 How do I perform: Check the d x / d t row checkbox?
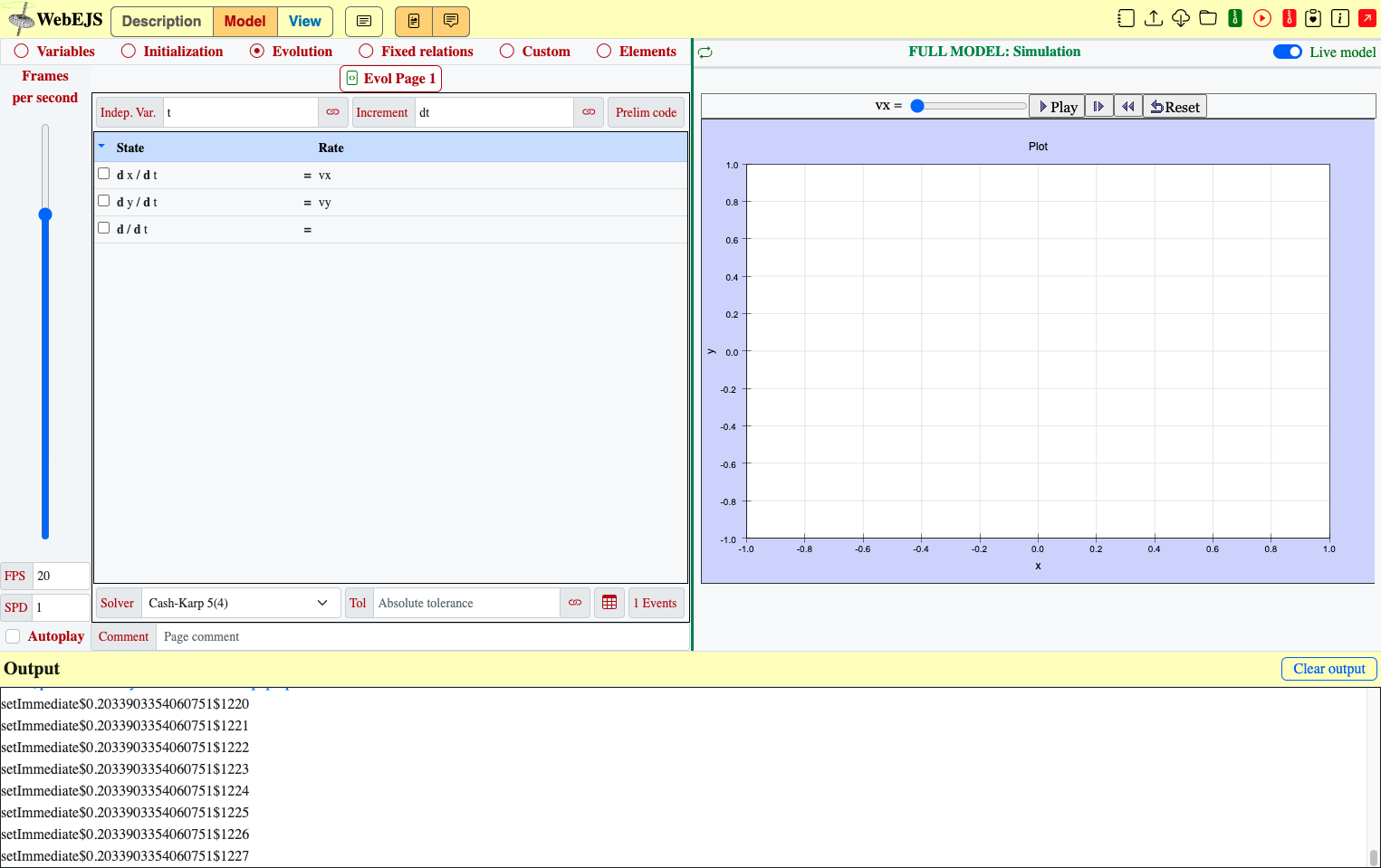104,174
